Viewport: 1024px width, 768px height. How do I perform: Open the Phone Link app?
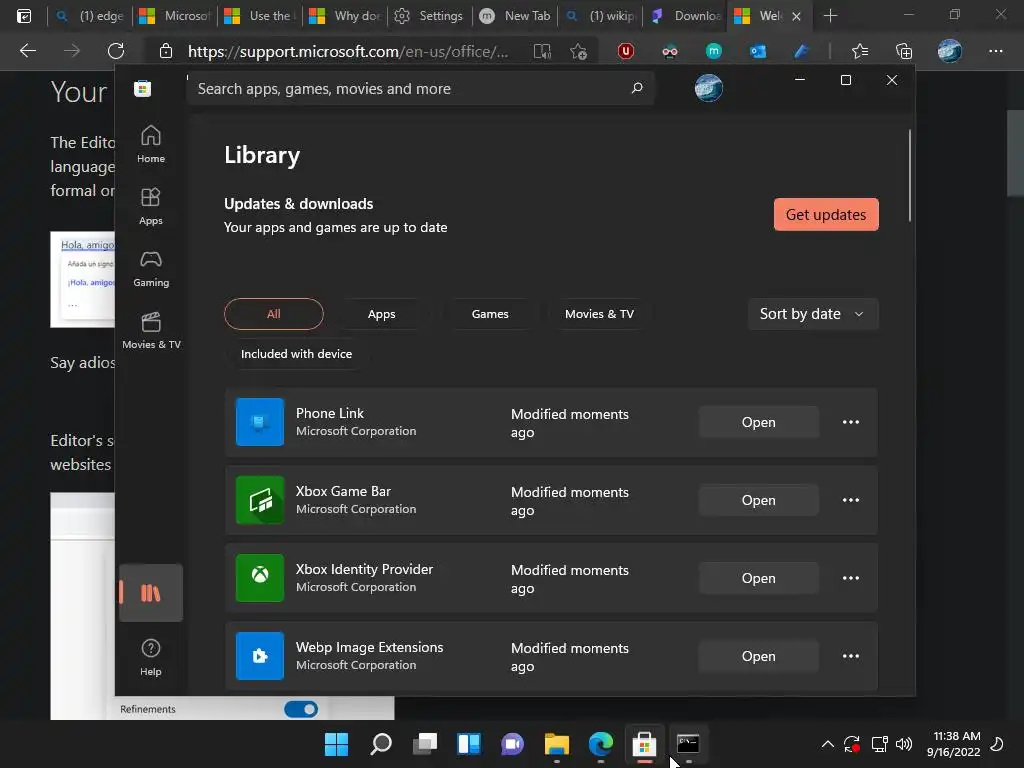click(758, 422)
